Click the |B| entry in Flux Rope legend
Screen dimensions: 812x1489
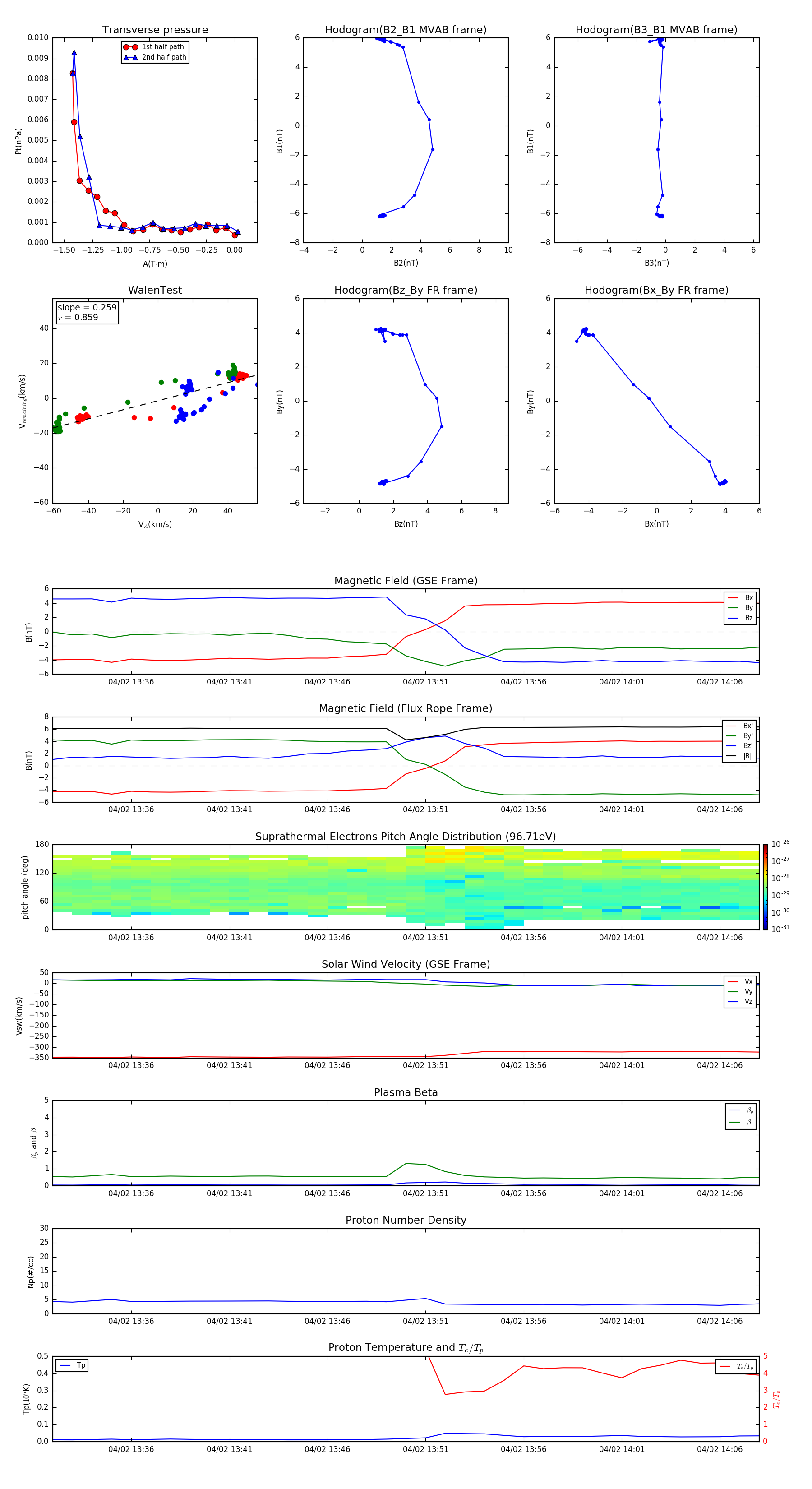(x=740, y=756)
